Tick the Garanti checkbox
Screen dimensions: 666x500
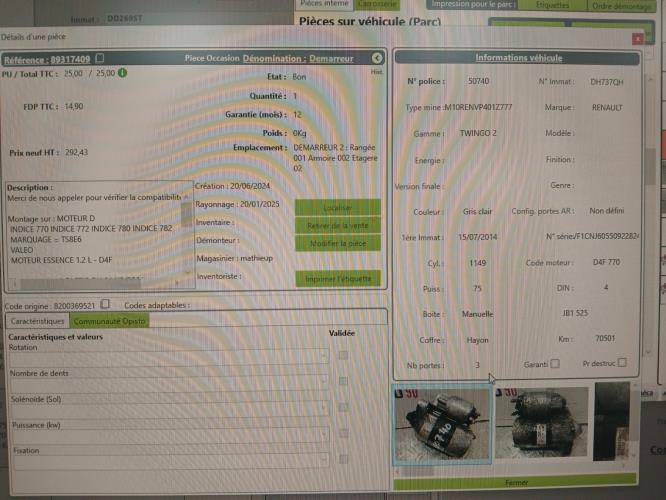(x=555, y=363)
